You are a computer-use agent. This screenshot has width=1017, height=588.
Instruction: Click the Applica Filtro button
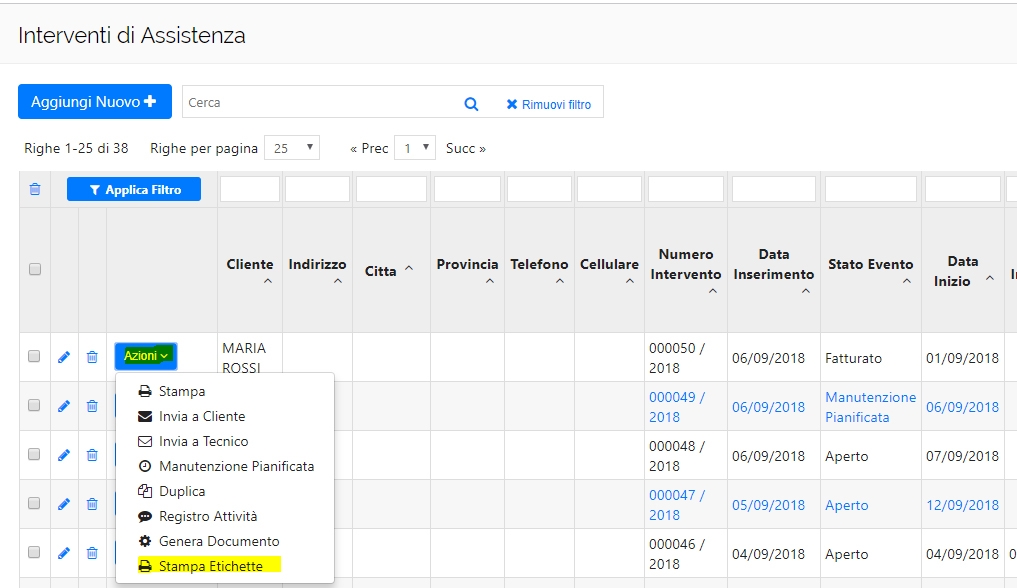coord(134,189)
